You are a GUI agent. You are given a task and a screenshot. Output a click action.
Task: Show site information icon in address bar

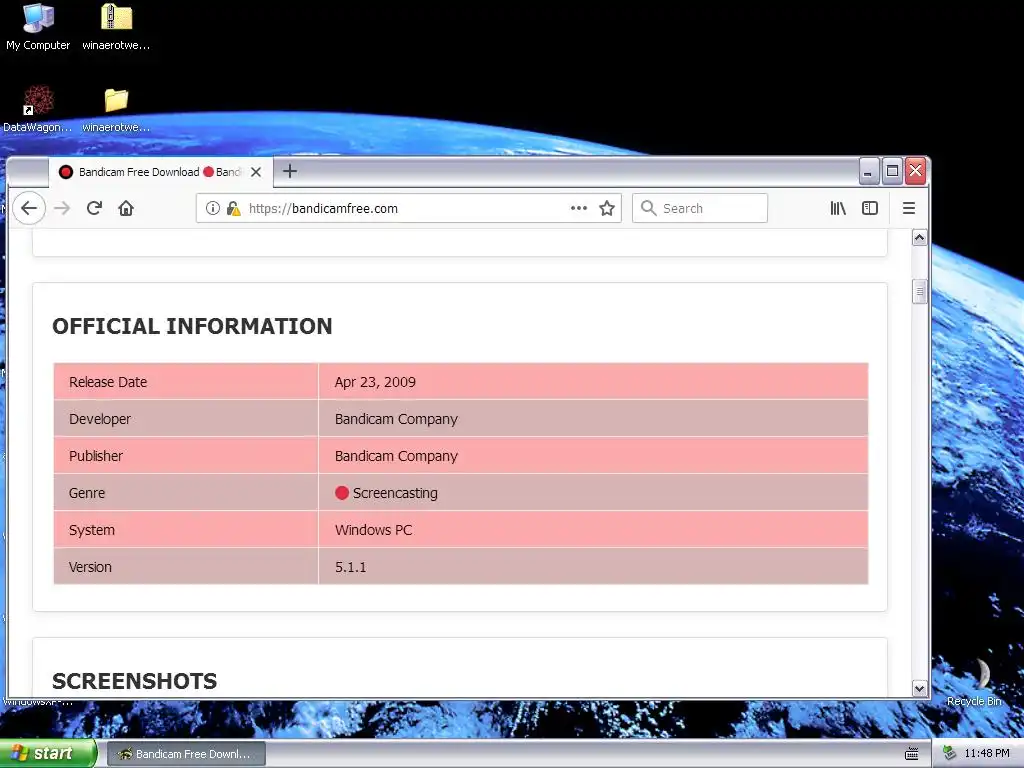(213, 208)
